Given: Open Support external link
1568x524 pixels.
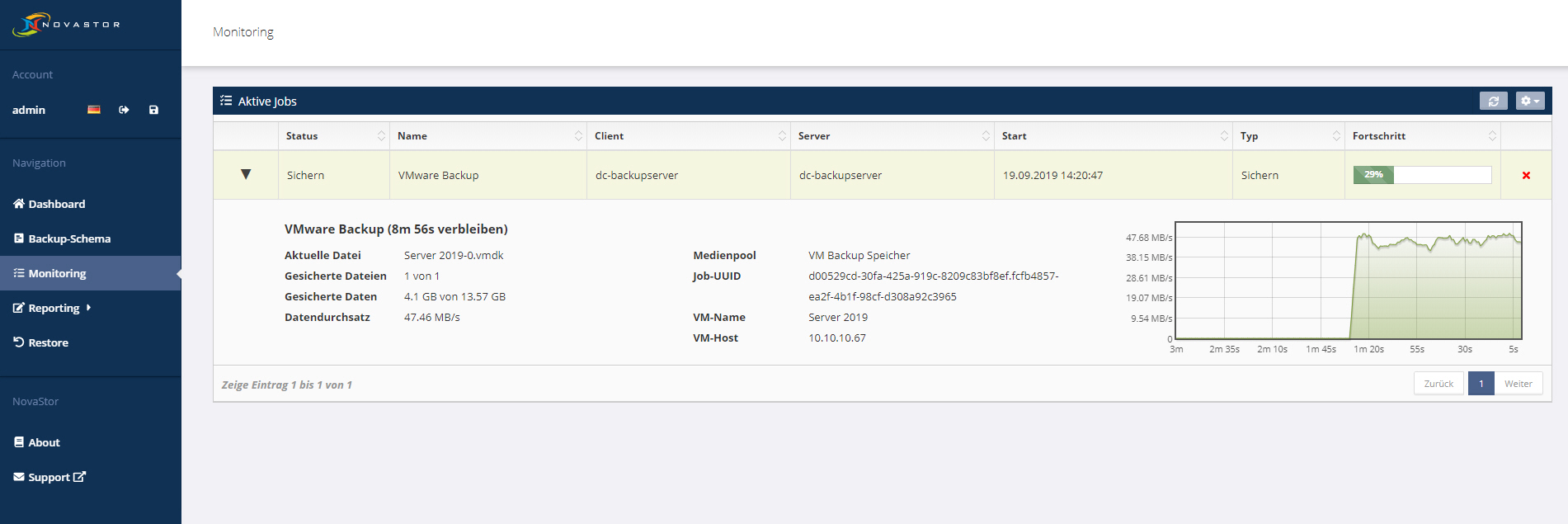Looking at the screenshot, I should pyautogui.click(x=56, y=477).
